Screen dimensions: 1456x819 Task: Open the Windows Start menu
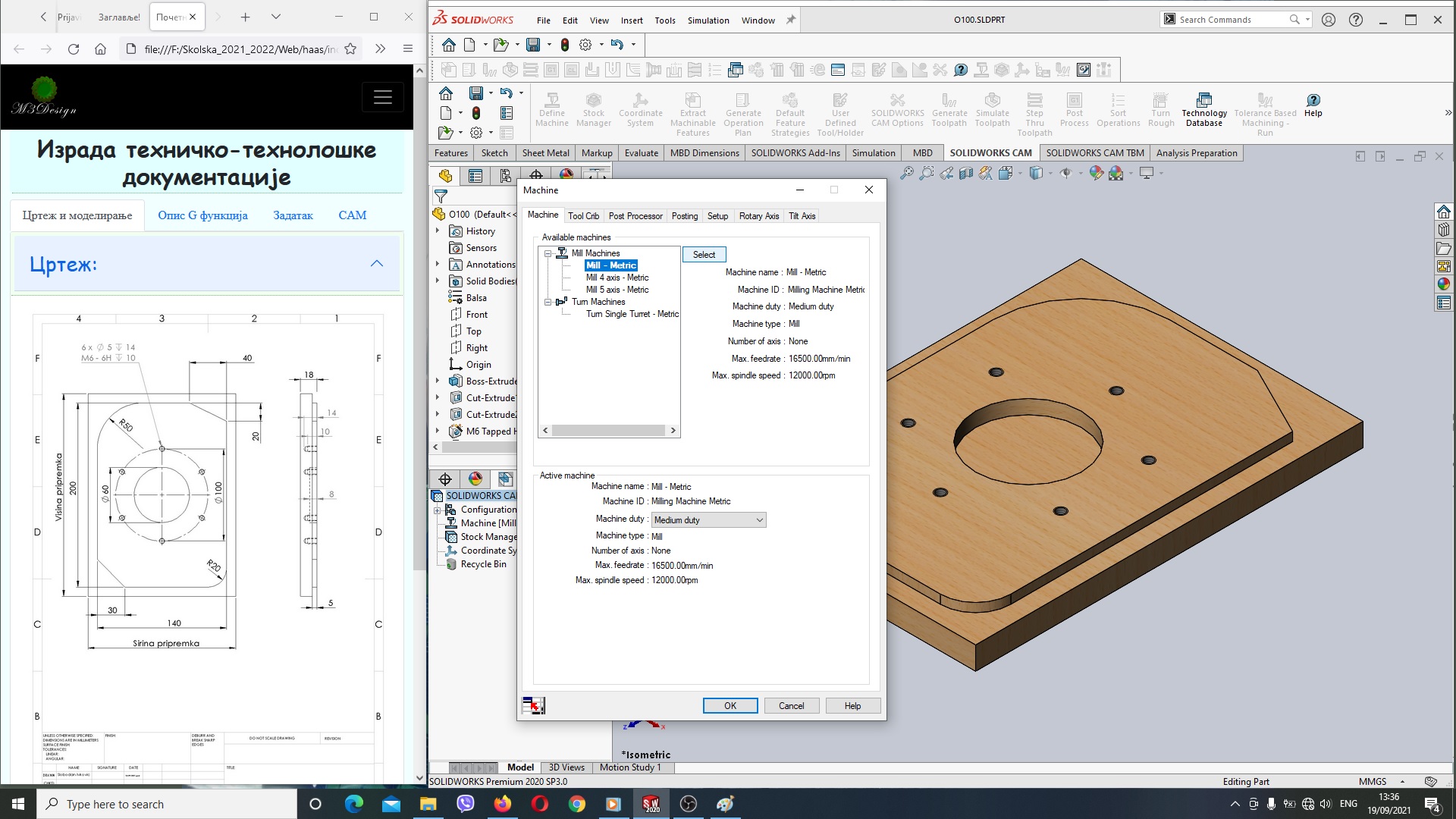coord(18,804)
